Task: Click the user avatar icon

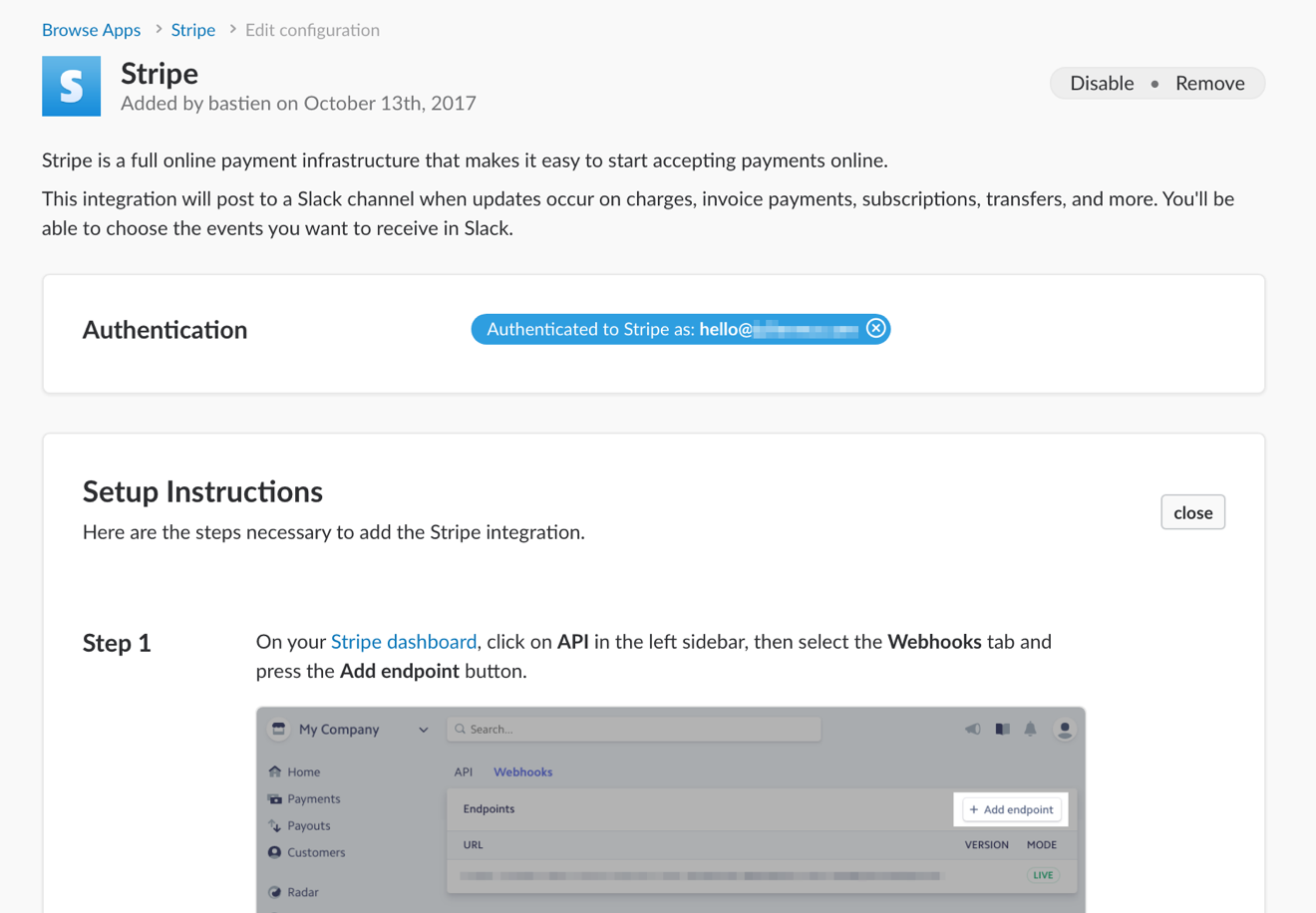Action: pyautogui.click(x=1064, y=729)
